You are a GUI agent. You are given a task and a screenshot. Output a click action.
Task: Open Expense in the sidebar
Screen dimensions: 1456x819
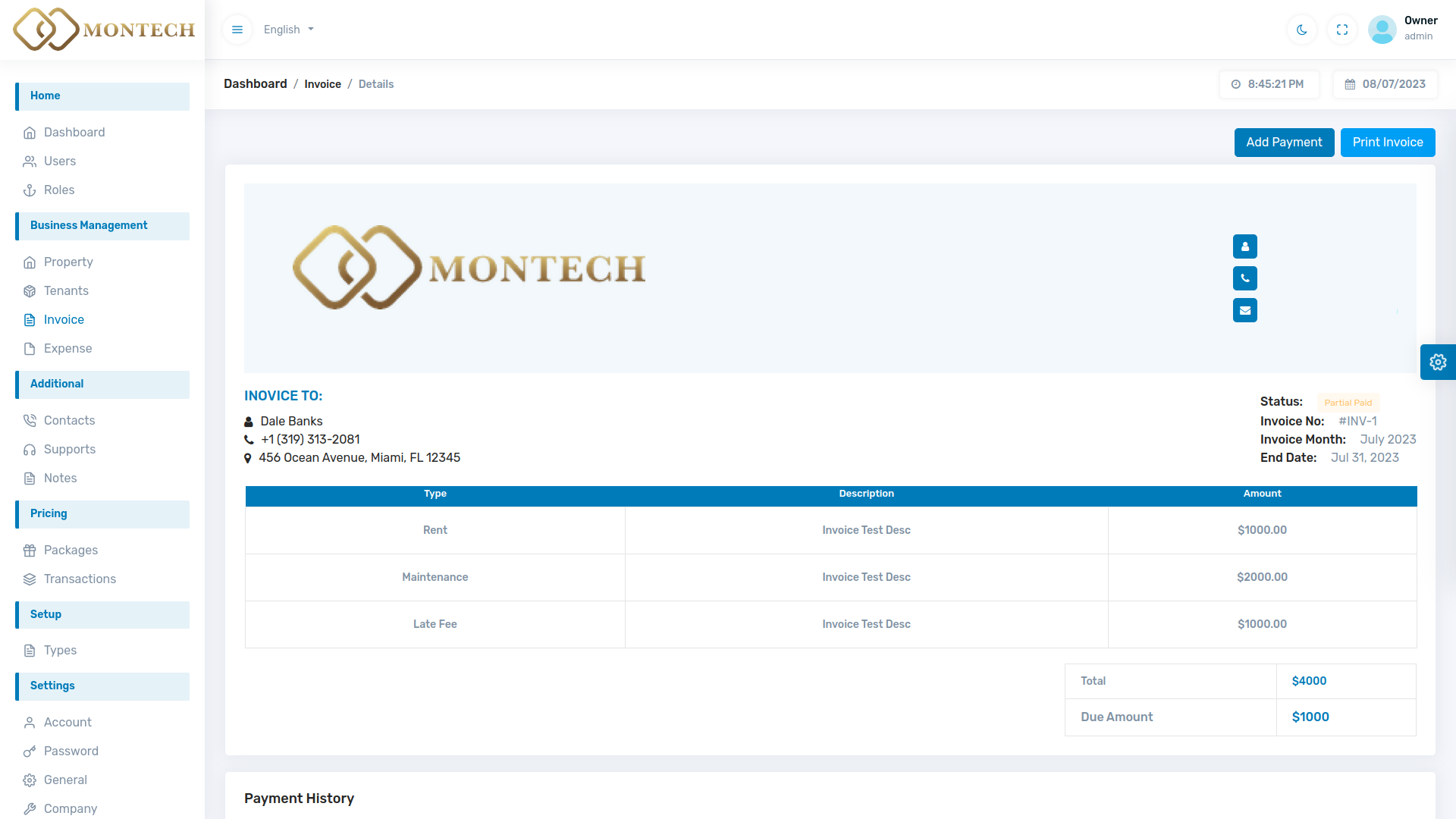(67, 349)
